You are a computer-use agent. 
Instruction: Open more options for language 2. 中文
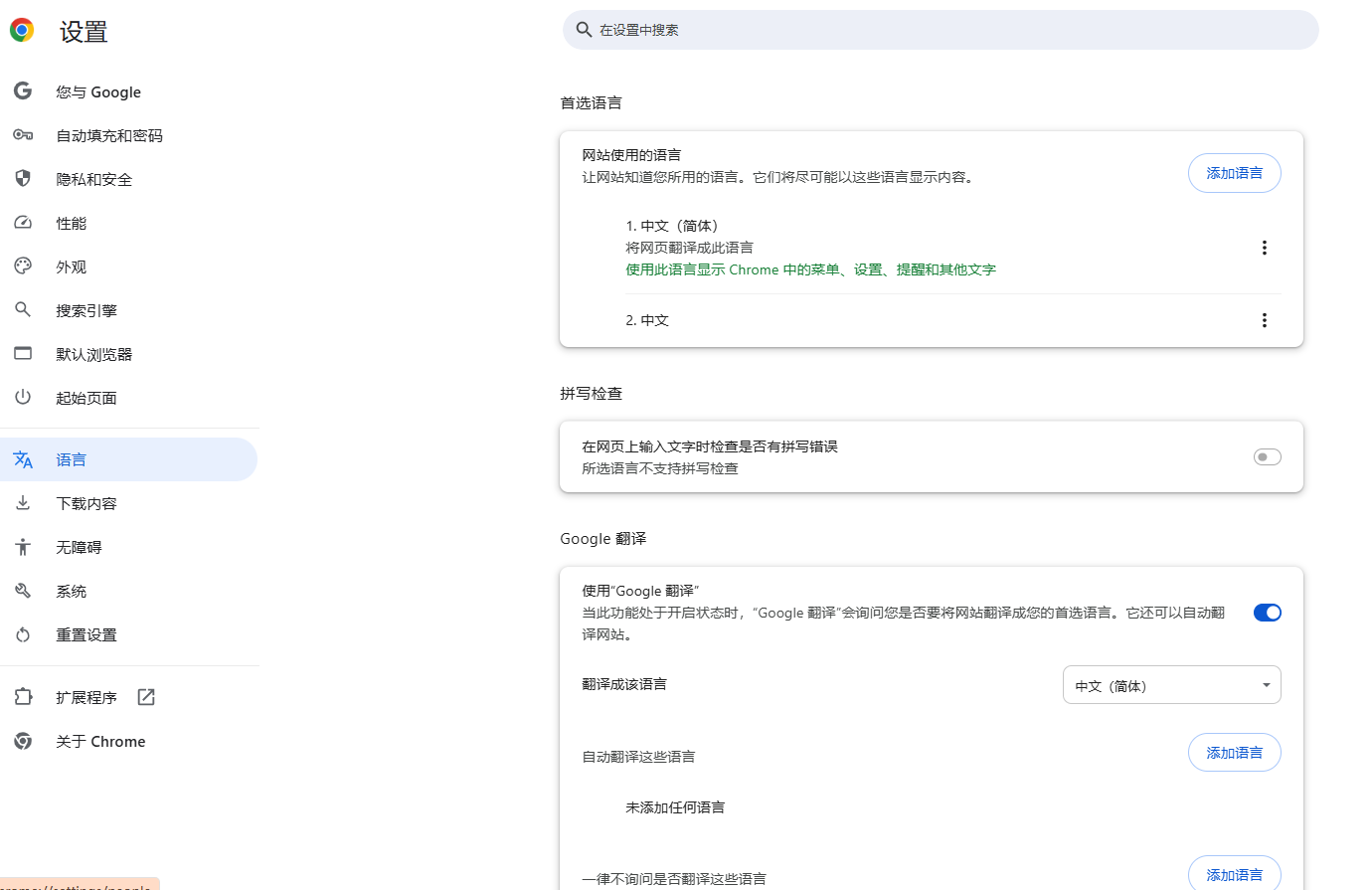click(1265, 320)
